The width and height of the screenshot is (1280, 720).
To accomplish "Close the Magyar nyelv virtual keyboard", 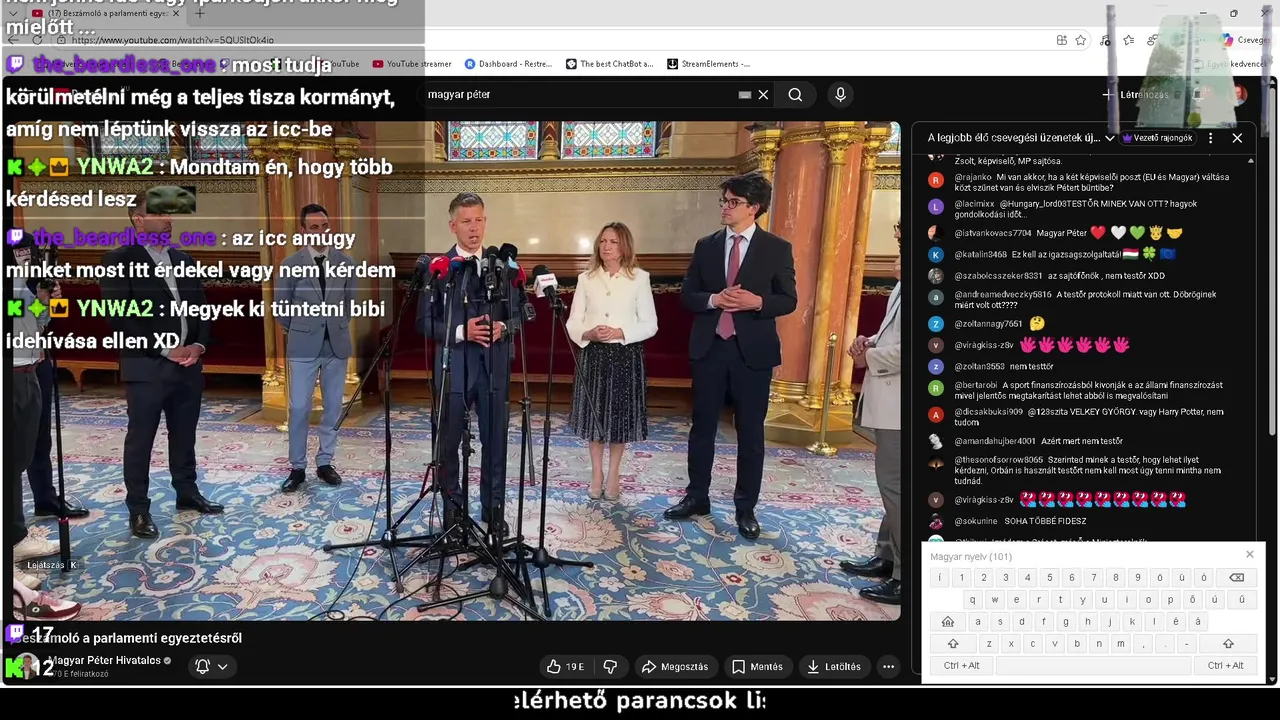I will coord(1249,555).
